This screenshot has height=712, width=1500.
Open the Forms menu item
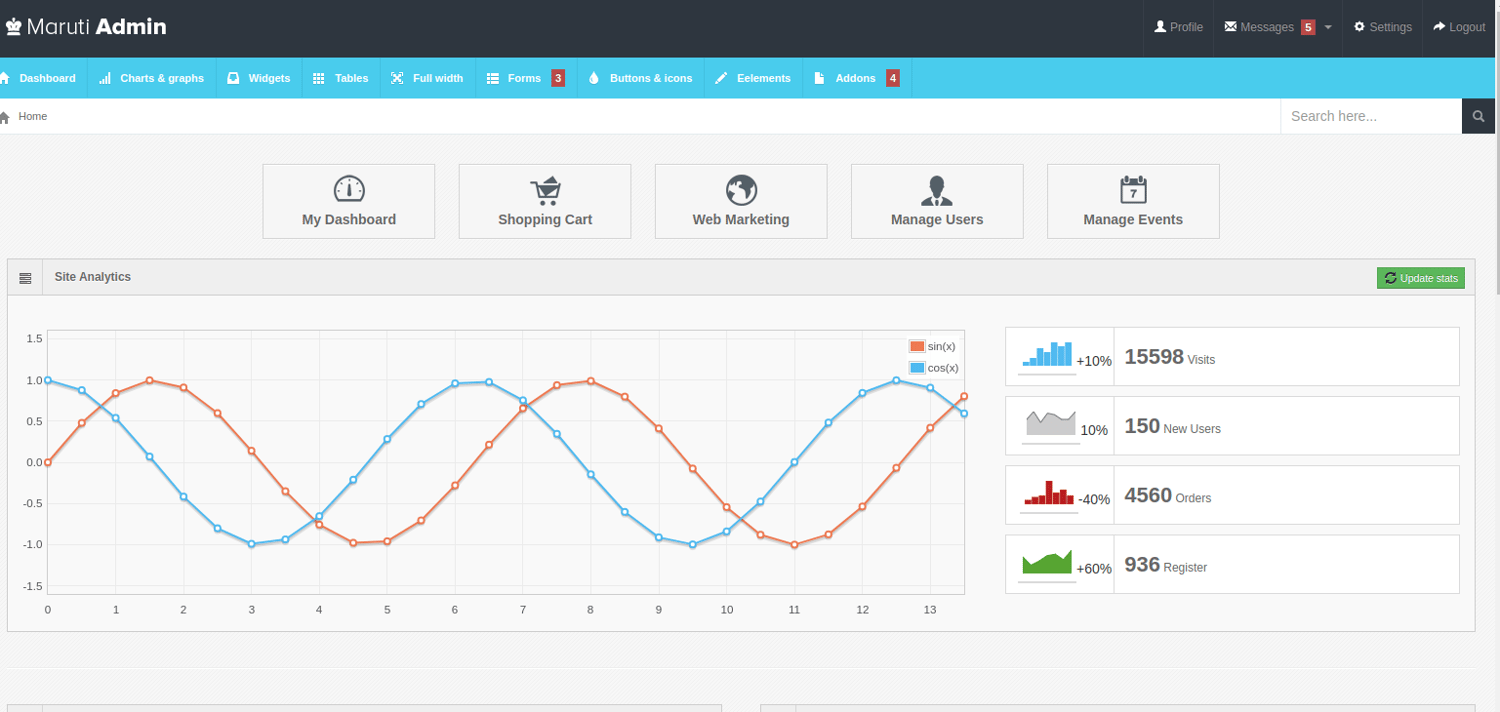pyautogui.click(x=526, y=78)
